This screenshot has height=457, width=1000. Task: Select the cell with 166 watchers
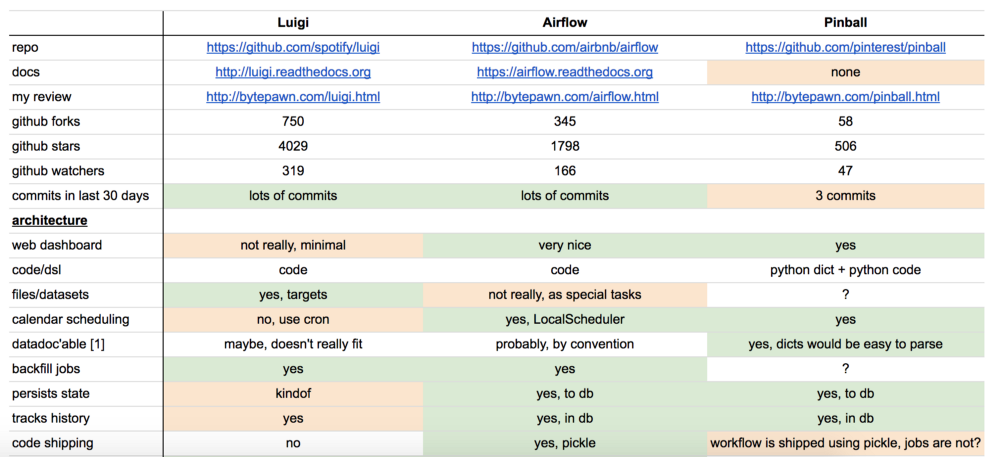[564, 171]
